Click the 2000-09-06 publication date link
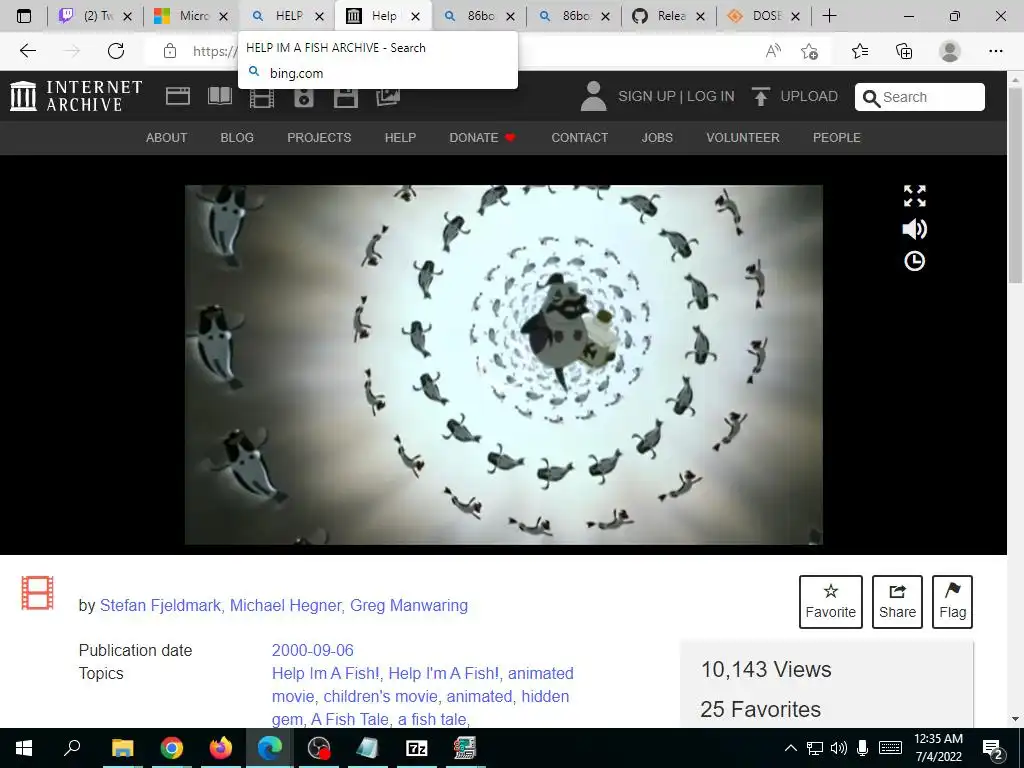Viewport: 1024px width, 768px height. 312,650
